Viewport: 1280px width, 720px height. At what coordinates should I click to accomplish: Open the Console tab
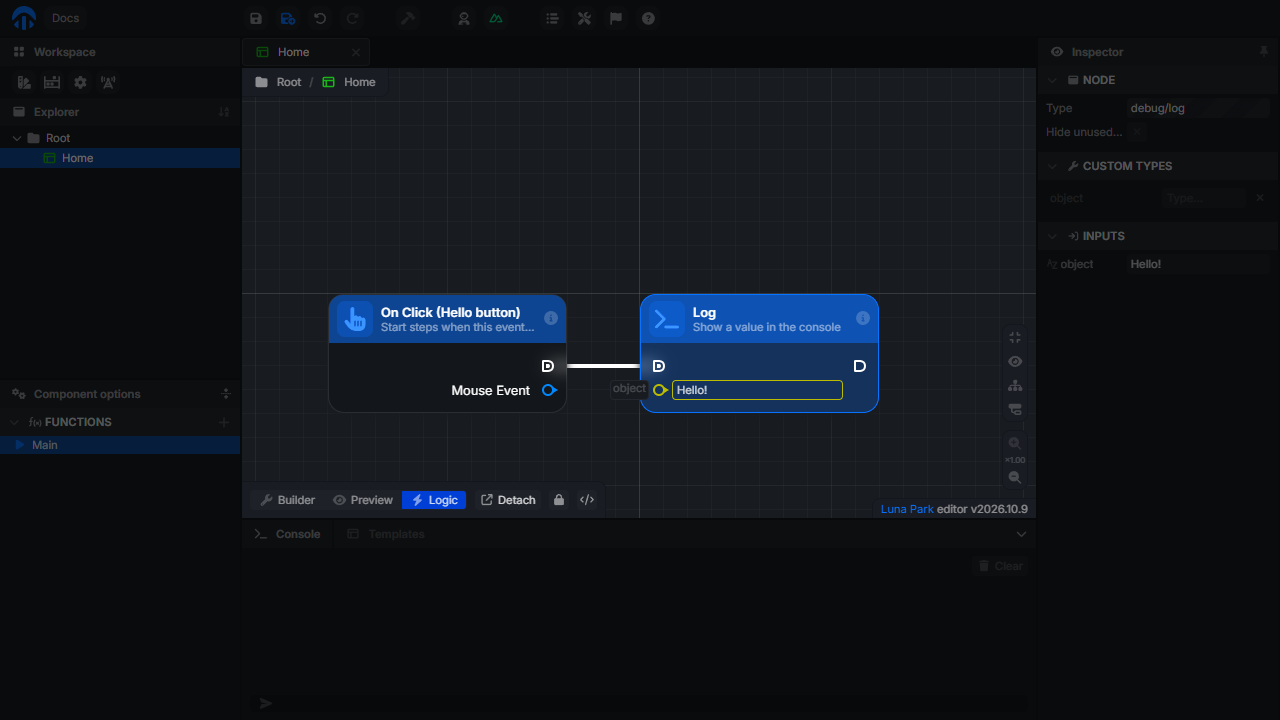[x=287, y=534]
